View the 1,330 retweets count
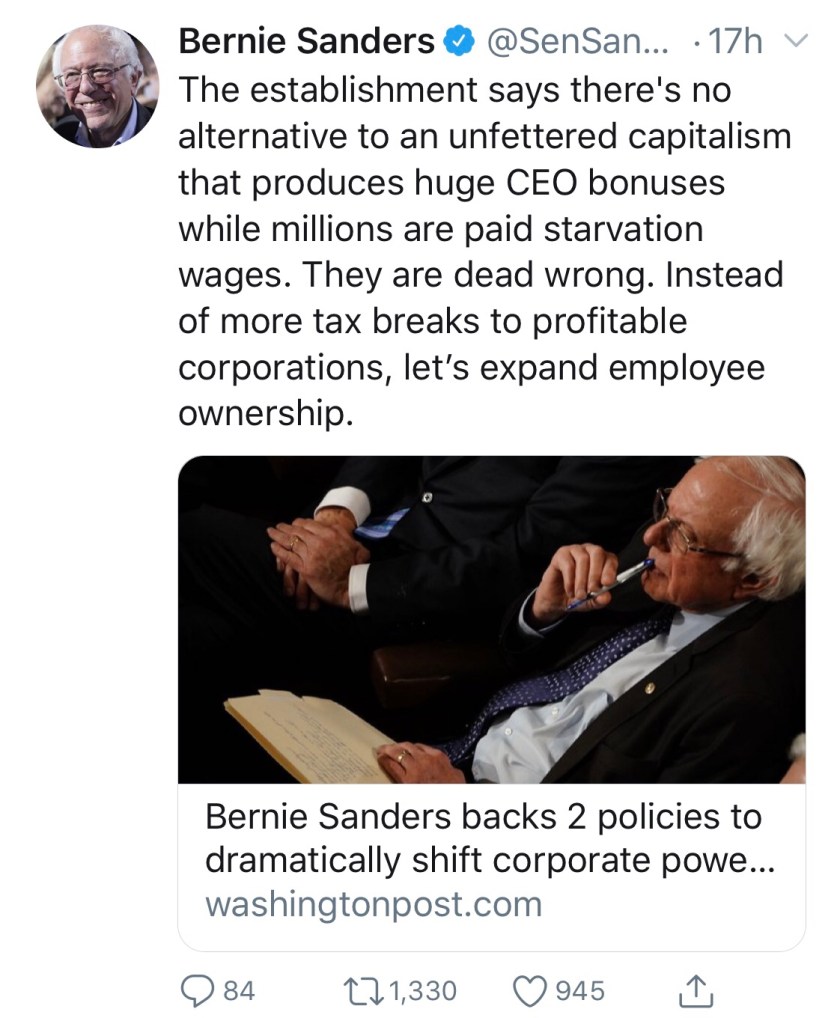This screenshot has height=1018, width=840. tap(423, 991)
